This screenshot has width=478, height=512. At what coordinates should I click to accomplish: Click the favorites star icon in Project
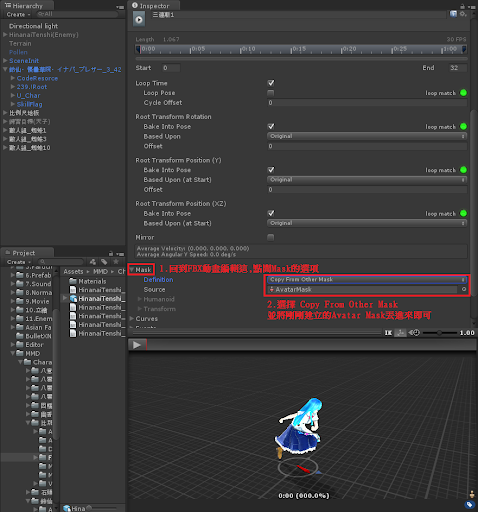[x=116, y=262]
